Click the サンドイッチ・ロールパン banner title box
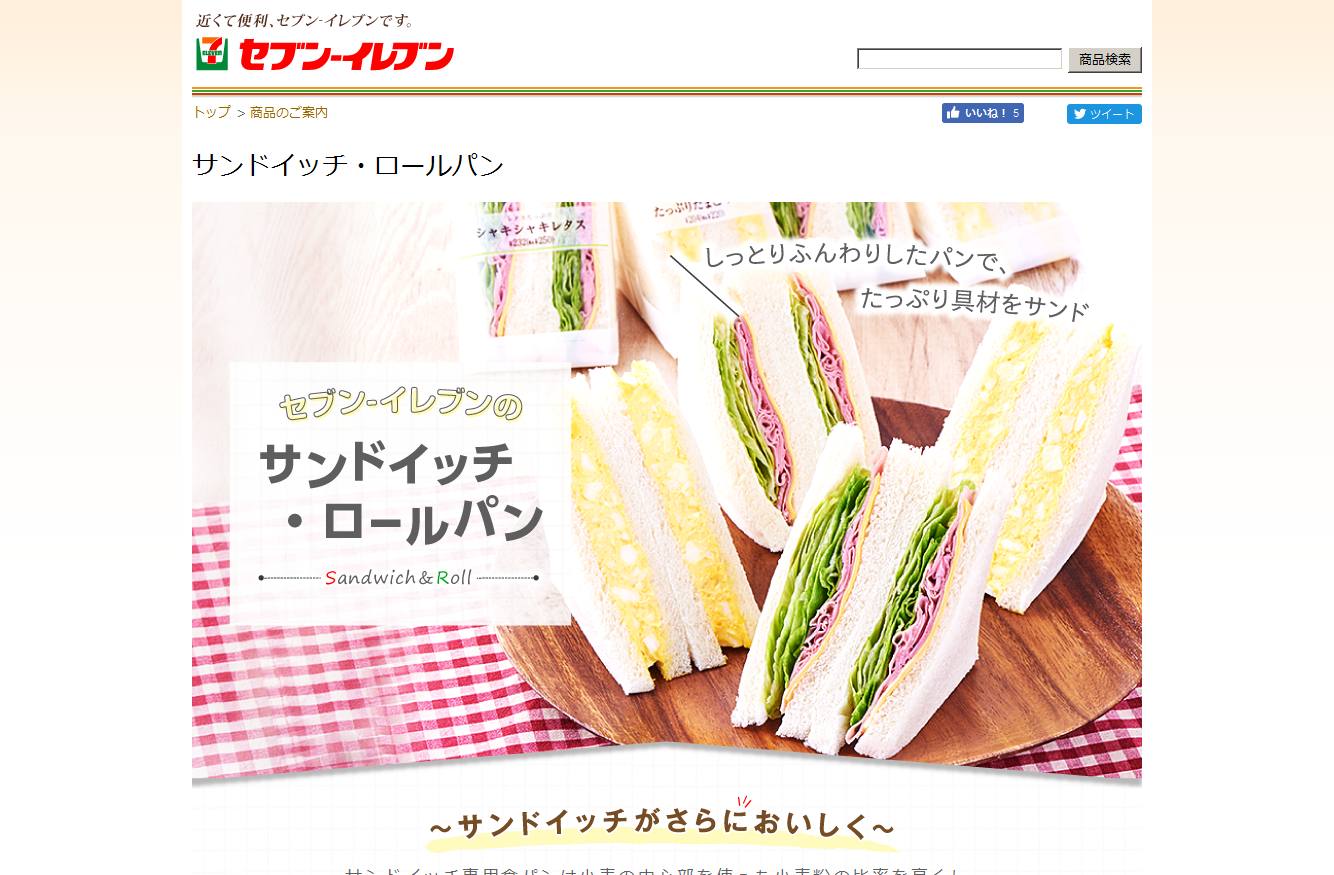This screenshot has width=1334, height=875. tap(400, 494)
